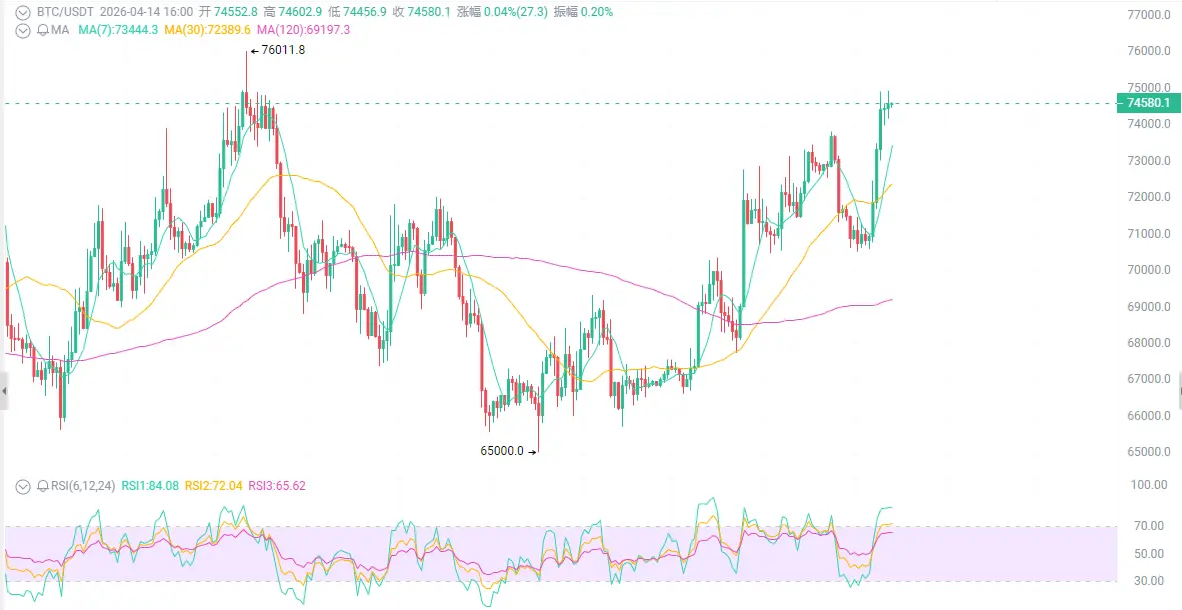1182x610 pixels.
Task: Click the right edge panel handle
Action: 1178,391
